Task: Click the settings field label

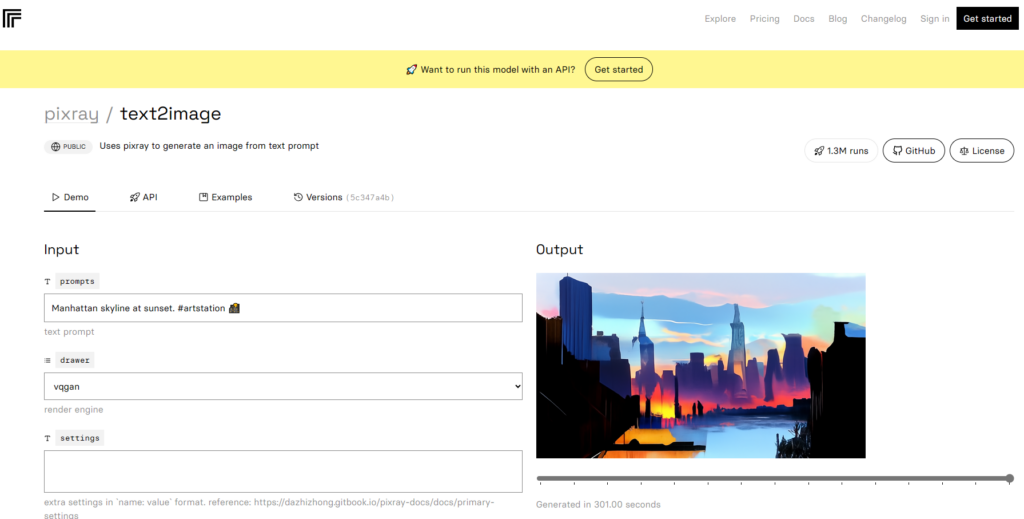Action: point(80,438)
